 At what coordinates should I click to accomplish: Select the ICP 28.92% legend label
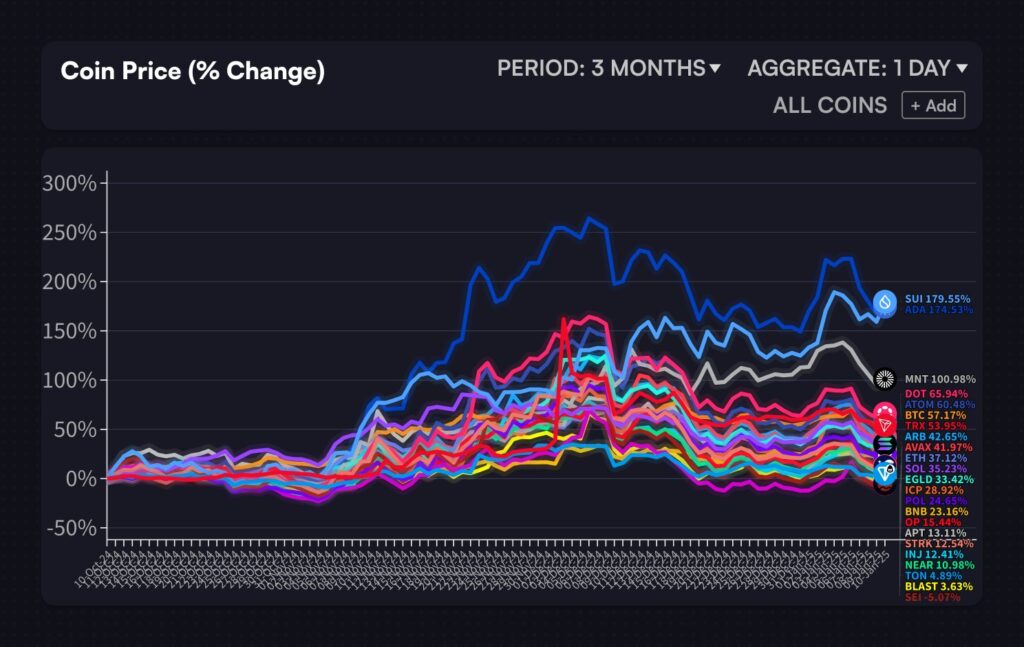click(x=934, y=490)
